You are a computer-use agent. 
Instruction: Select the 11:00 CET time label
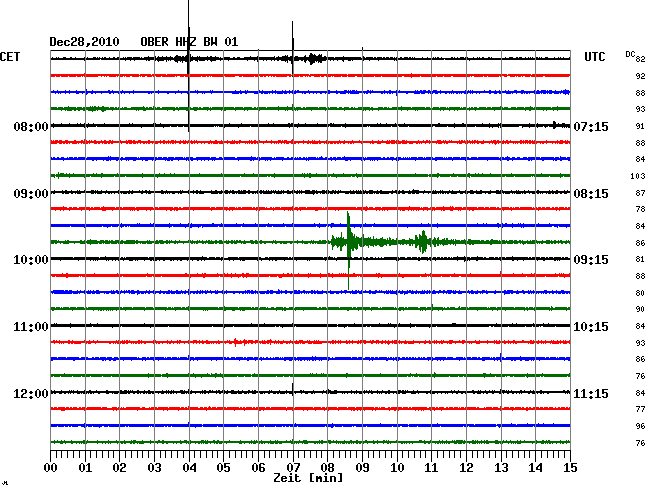point(31,327)
